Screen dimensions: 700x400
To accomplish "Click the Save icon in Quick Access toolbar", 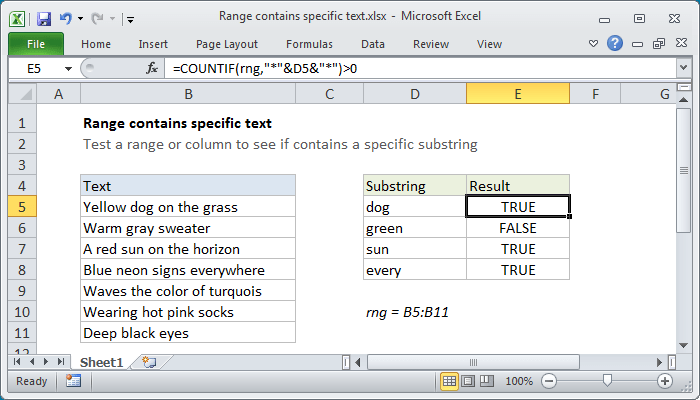I will point(44,19).
